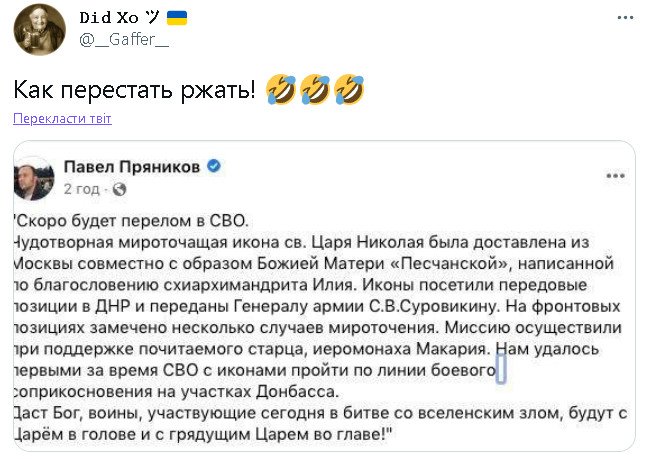
Task: Open the embedded post's three-dot options menu
Action: click(x=614, y=176)
